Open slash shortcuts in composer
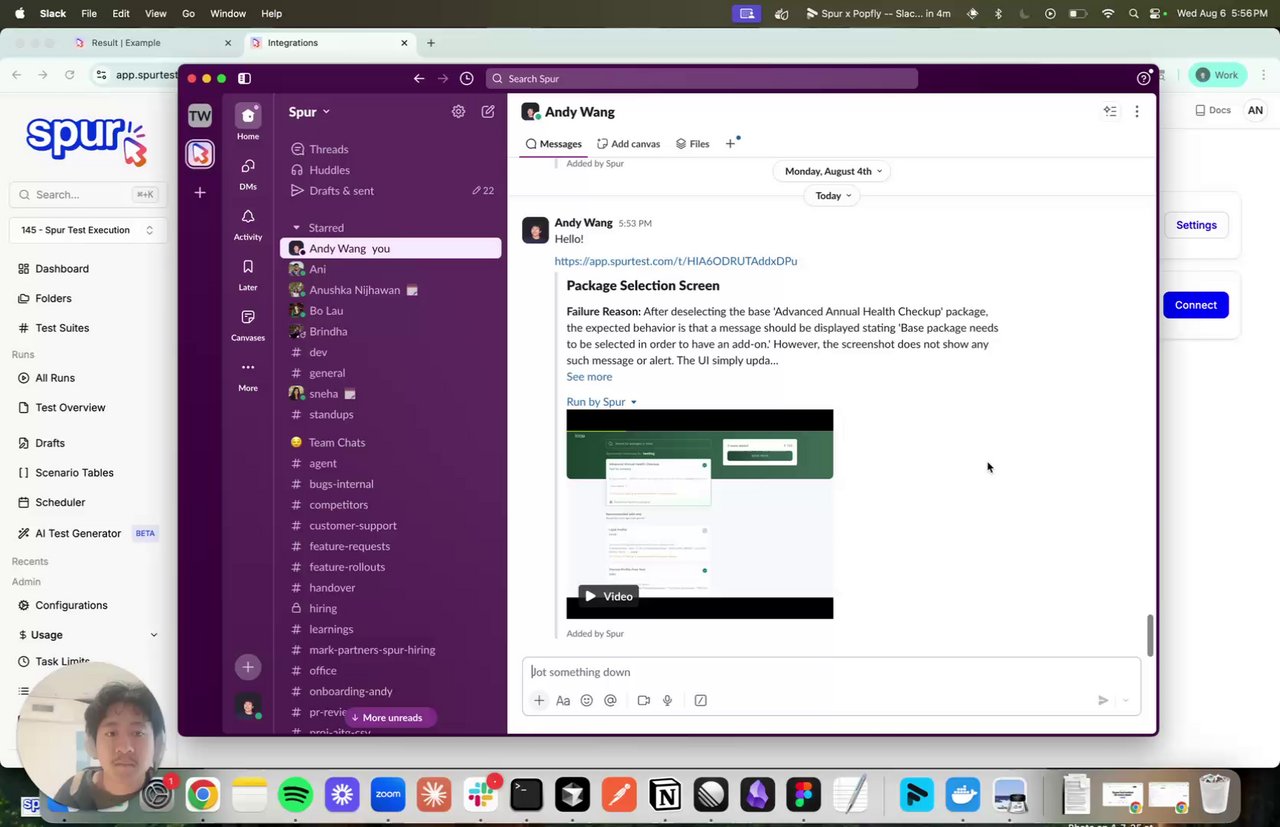This screenshot has height=827, width=1280. (701, 700)
